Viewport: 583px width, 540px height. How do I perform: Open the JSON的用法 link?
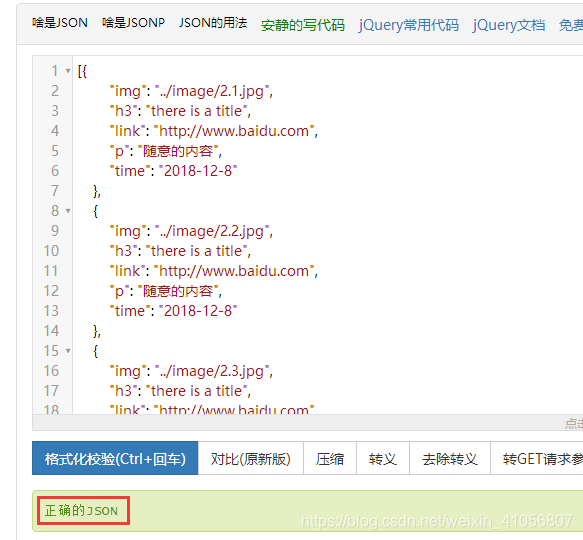[x=213, y=23]
